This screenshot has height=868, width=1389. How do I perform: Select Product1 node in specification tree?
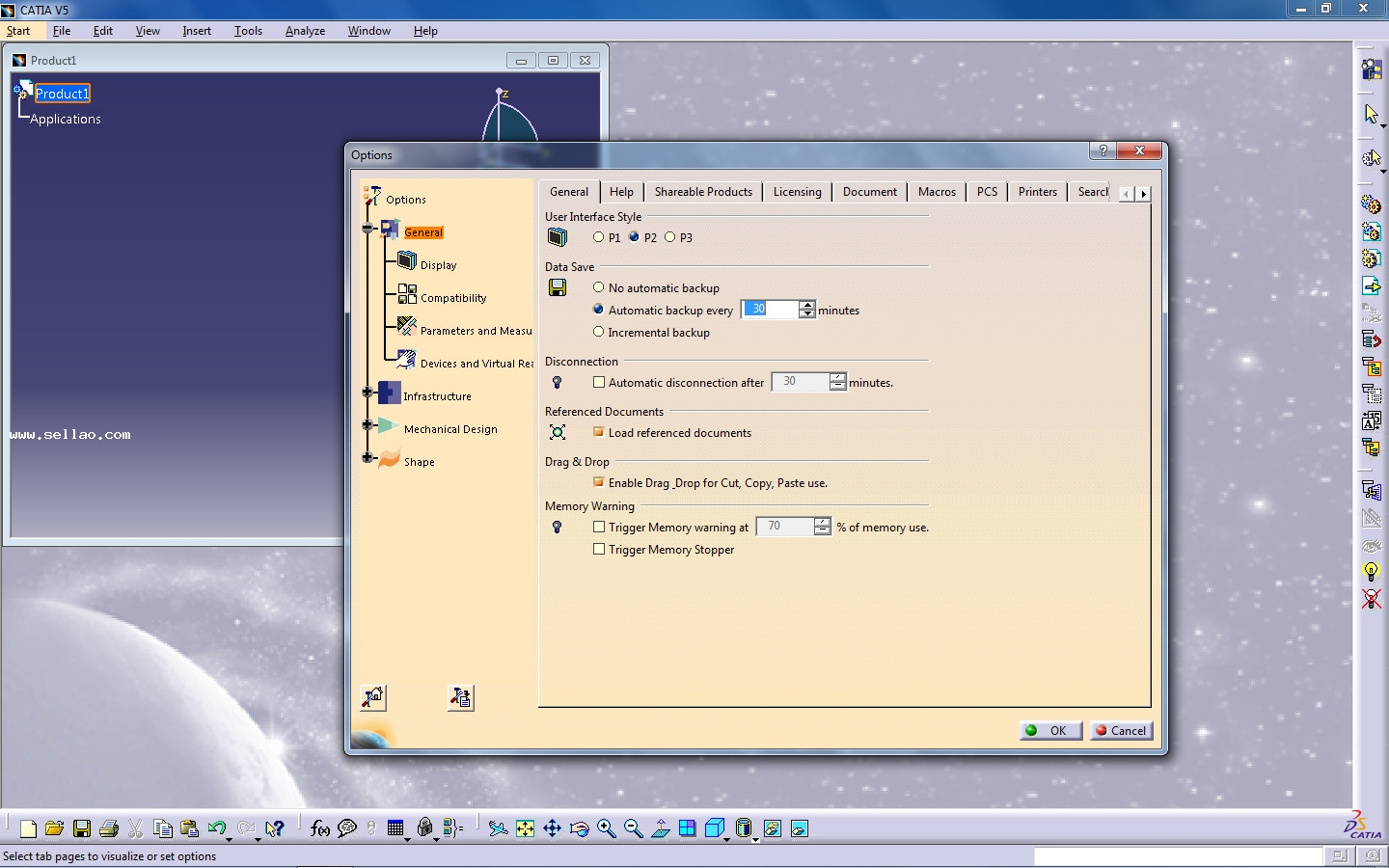click(62, 94)
